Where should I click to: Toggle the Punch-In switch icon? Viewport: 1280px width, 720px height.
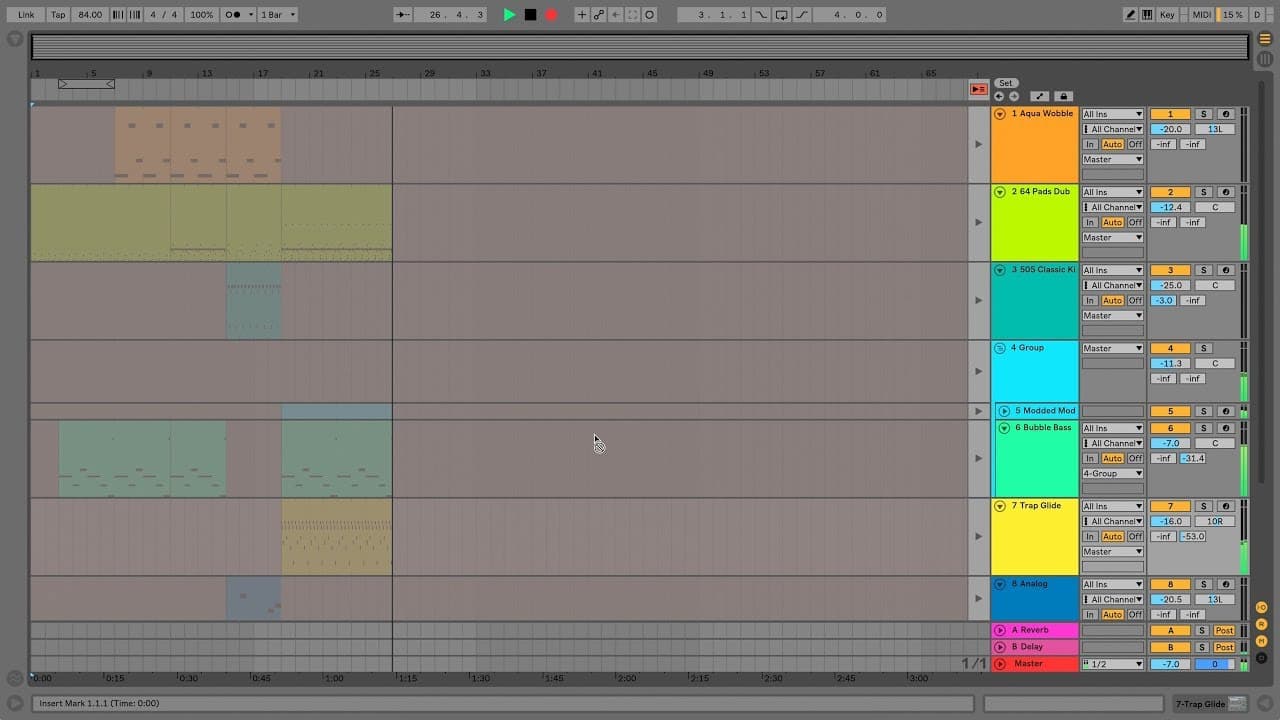point(762,15)
